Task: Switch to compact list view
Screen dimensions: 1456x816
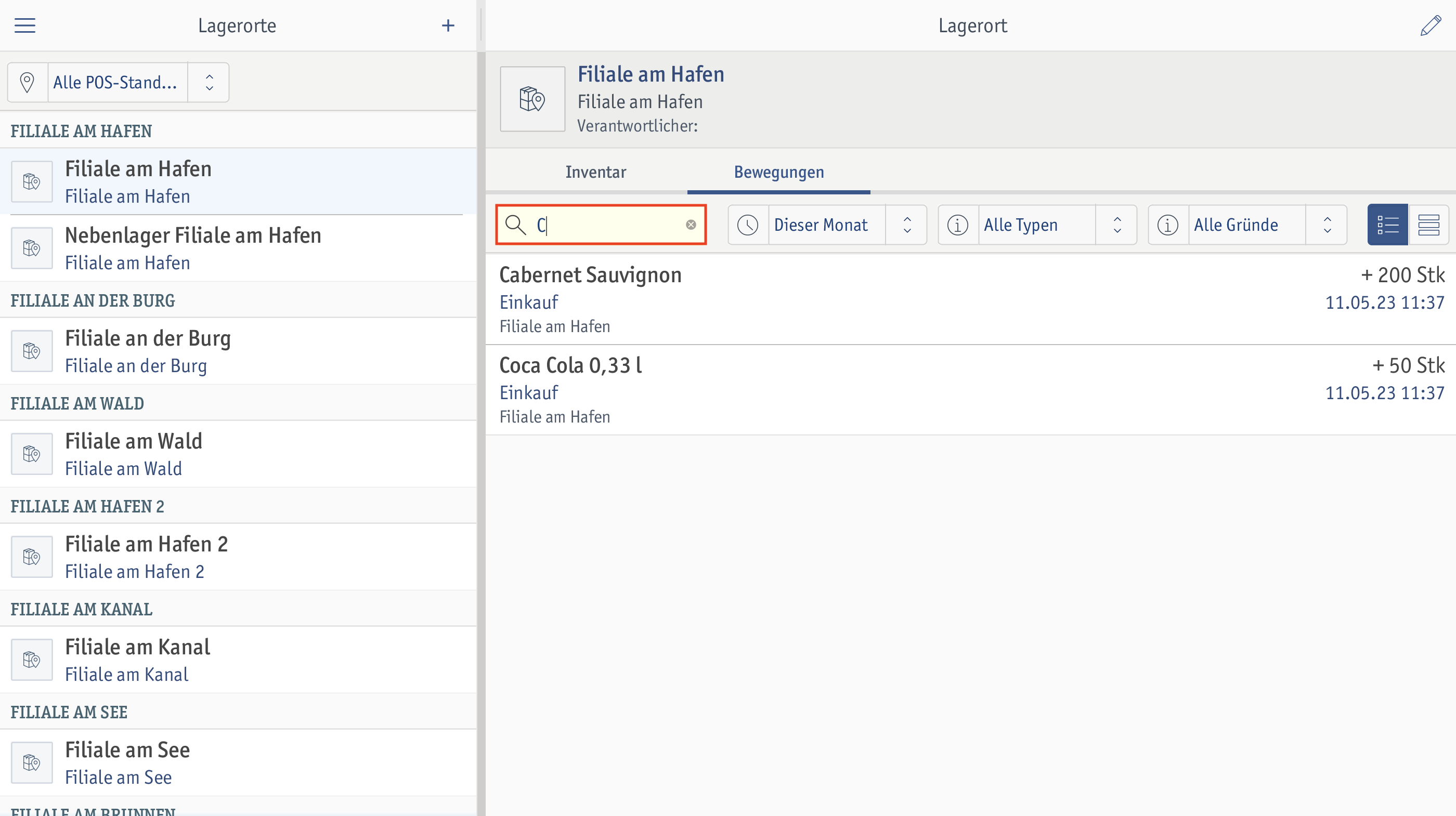Action: click(x=1428, y=225)
